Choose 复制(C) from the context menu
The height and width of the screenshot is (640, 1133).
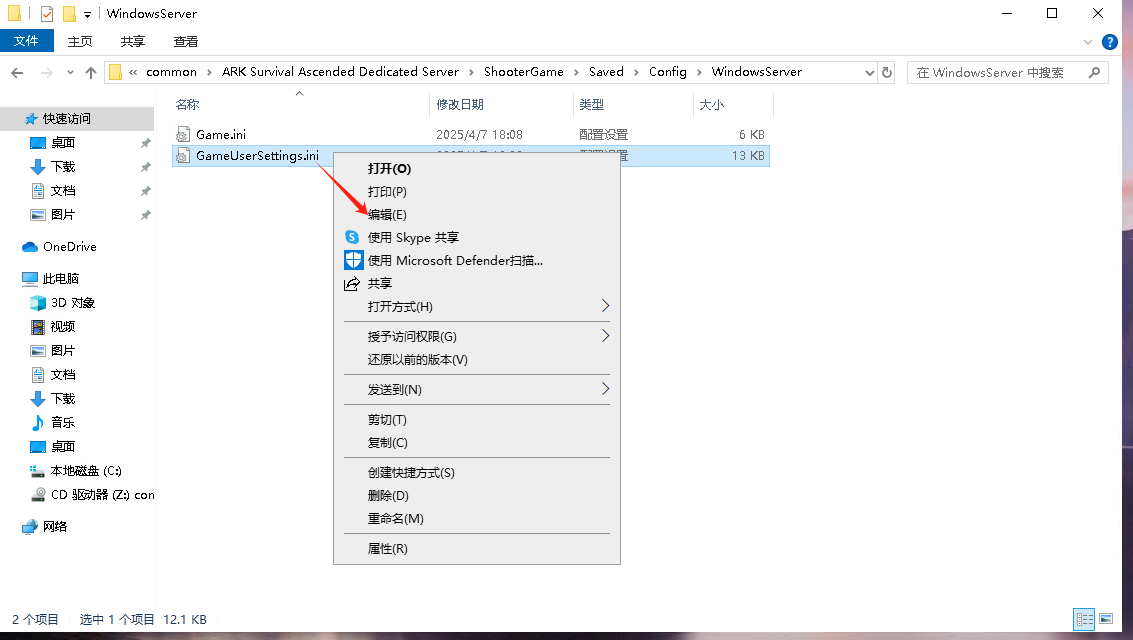tap(477, 443)
